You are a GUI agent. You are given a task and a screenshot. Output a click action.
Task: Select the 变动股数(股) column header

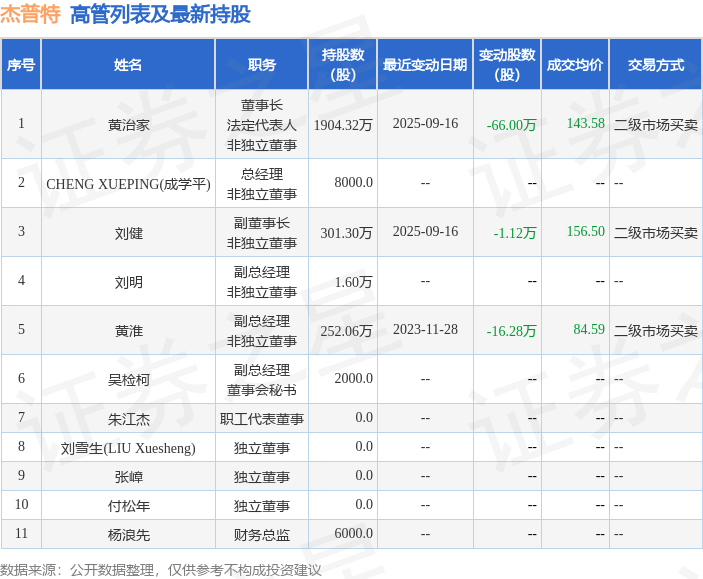point(507,65)
